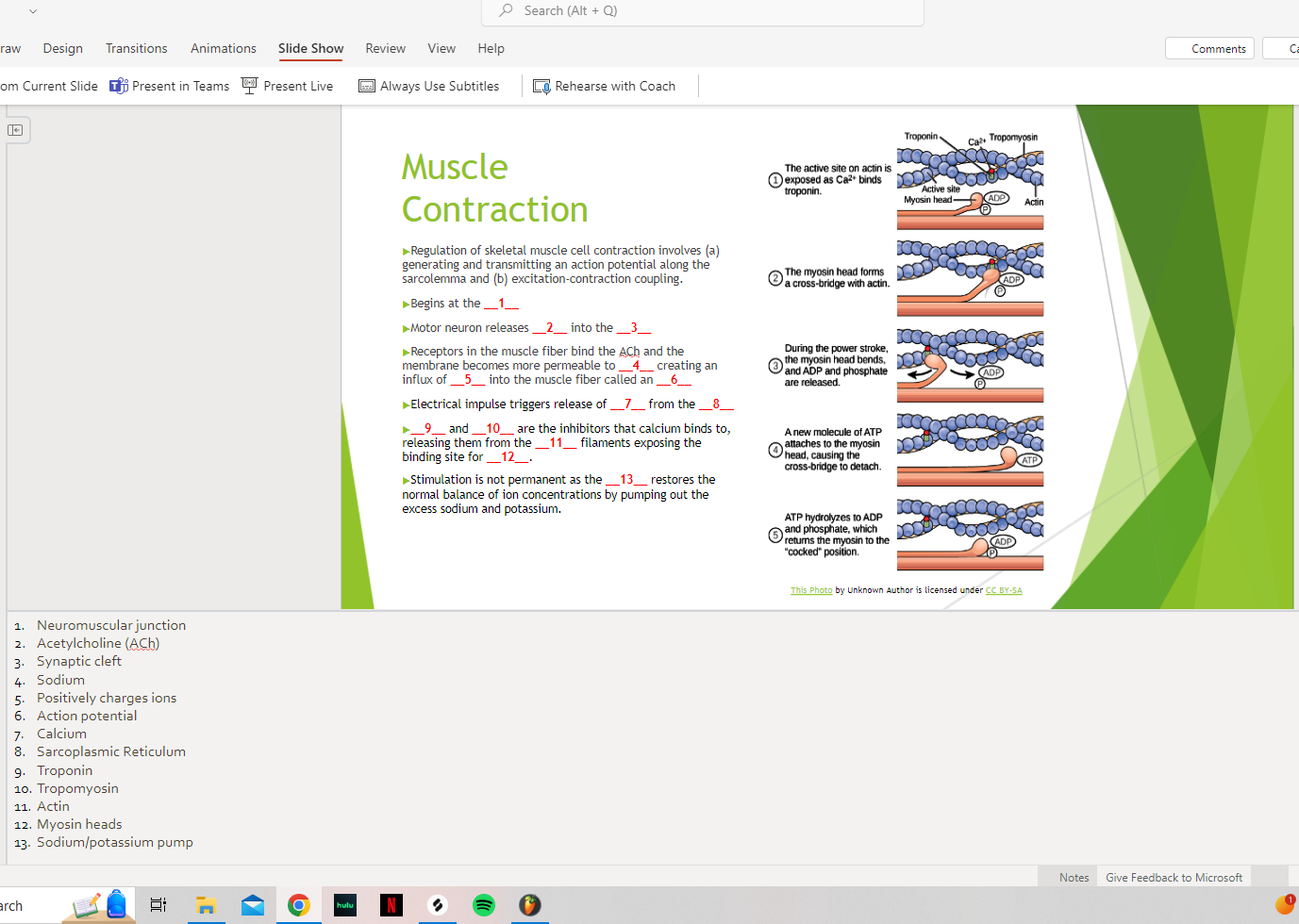Open the Animations tab
Screen dimensions: 1299x924
pyautogui.click(x=224, y=48)
